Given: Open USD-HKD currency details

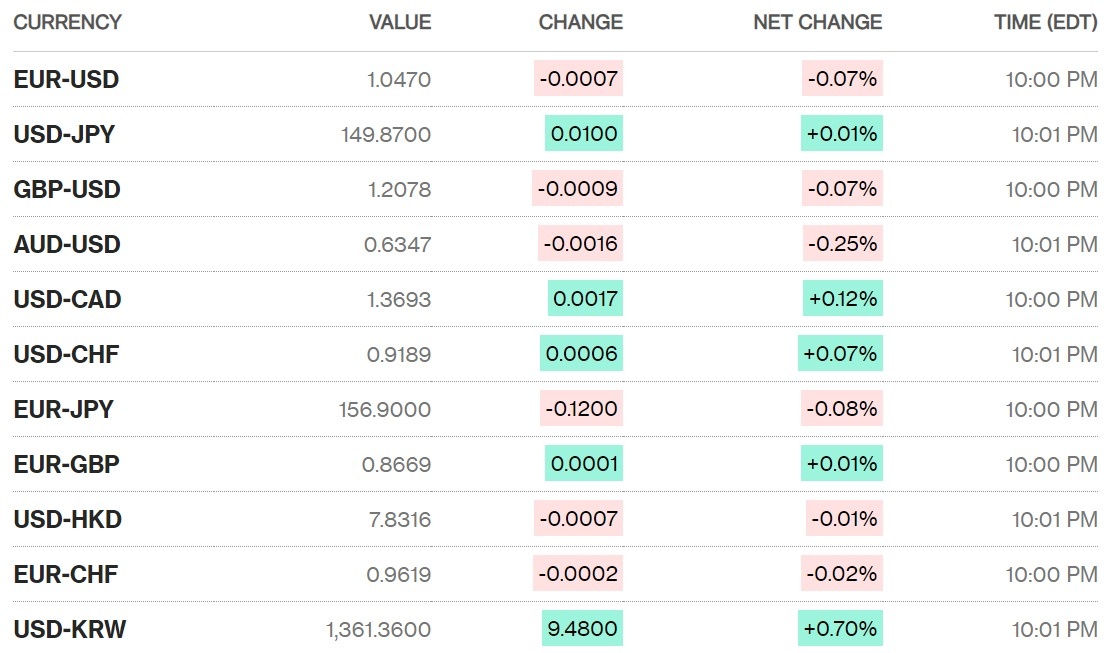Looking at the screenshot, I should coord(67,519).
